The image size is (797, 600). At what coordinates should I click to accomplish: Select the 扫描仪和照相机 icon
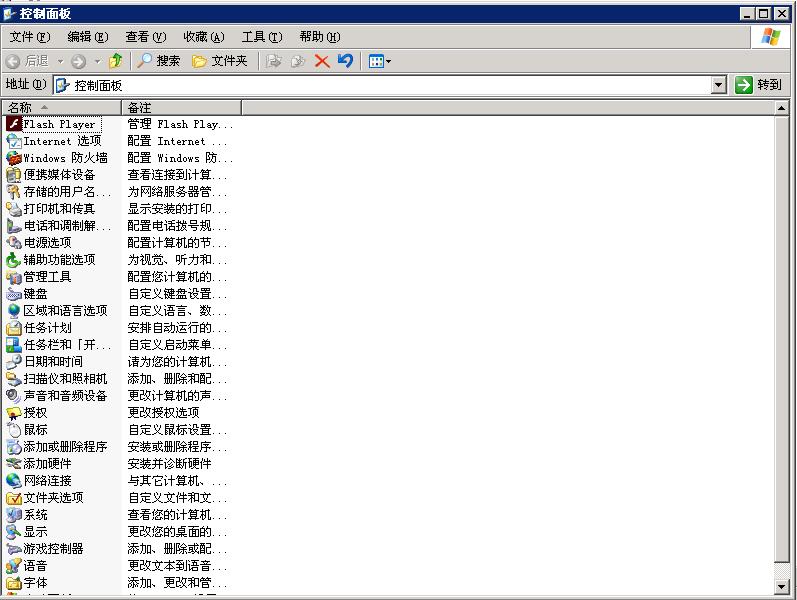14,379
